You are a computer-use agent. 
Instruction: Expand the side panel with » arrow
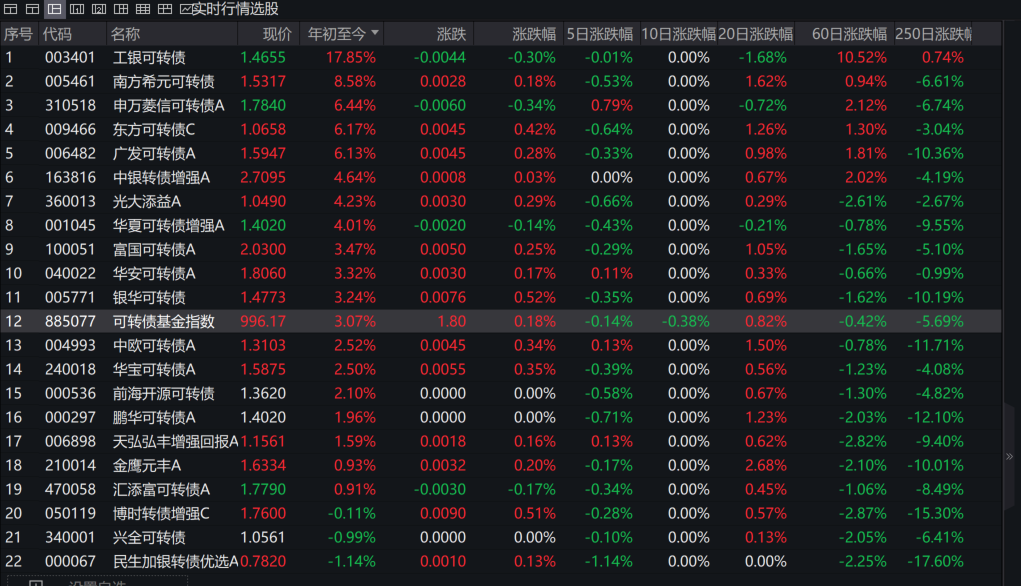1009,456
